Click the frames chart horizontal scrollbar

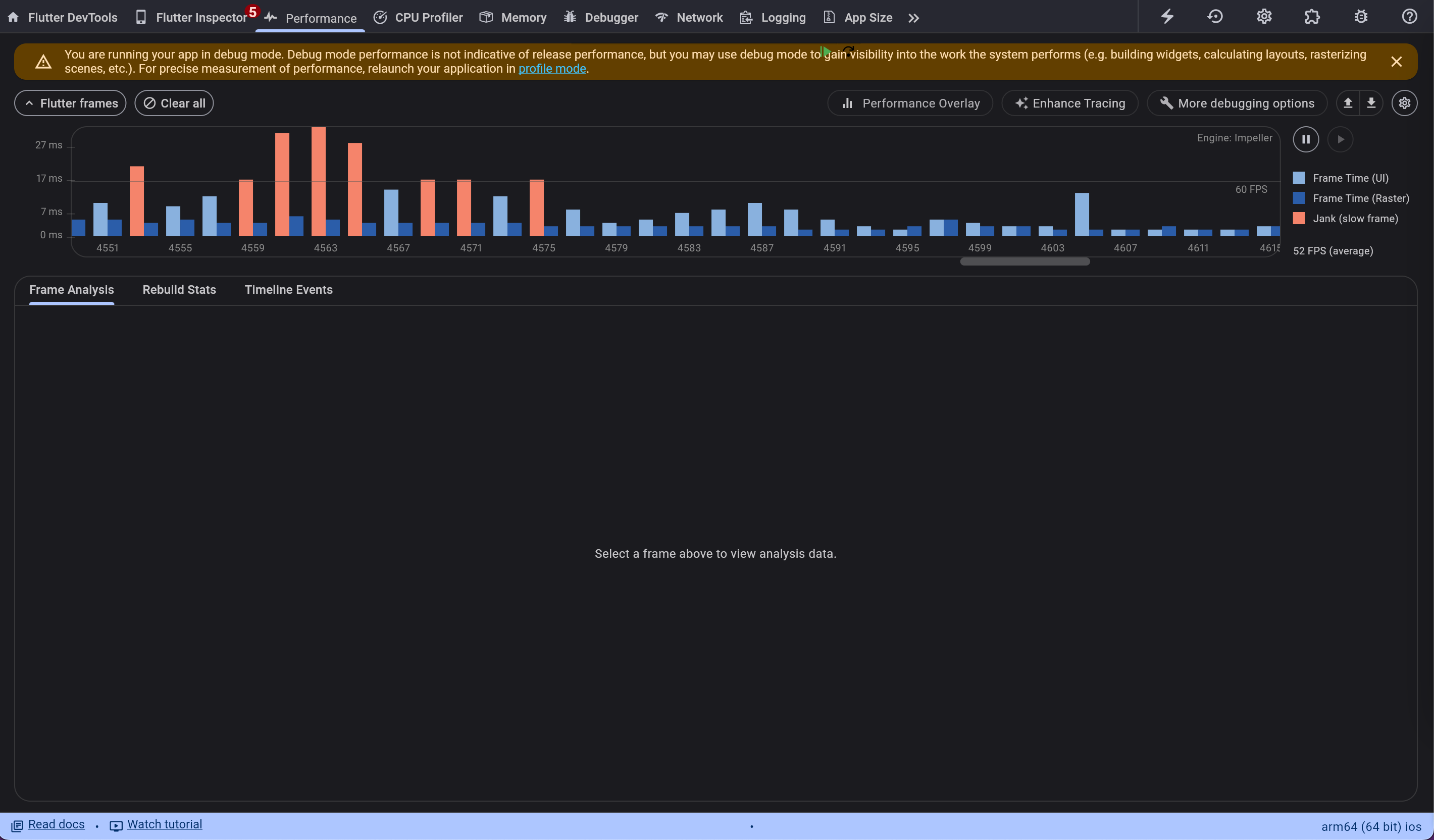[1025, 261]
